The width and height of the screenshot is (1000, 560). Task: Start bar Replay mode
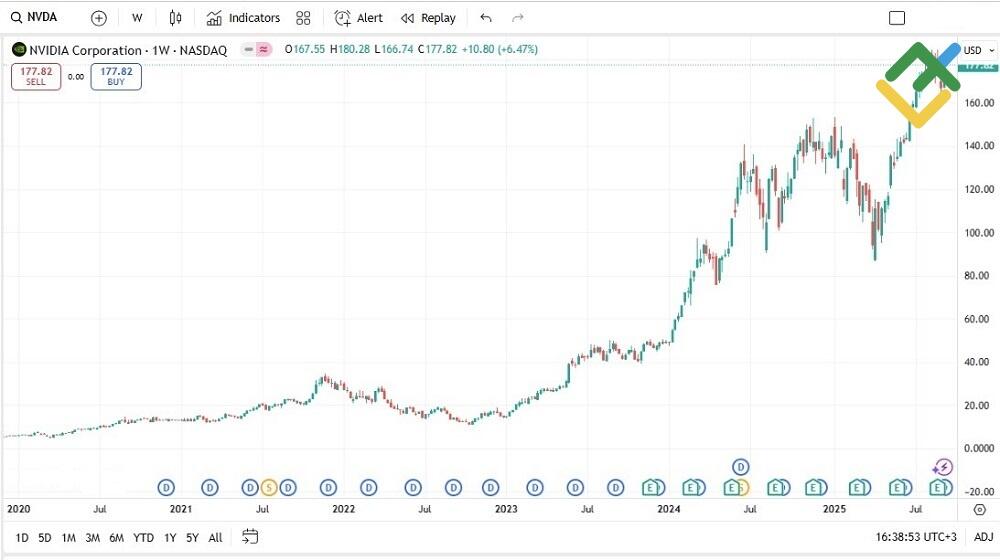pyautogui.click(x=428, y=18)
